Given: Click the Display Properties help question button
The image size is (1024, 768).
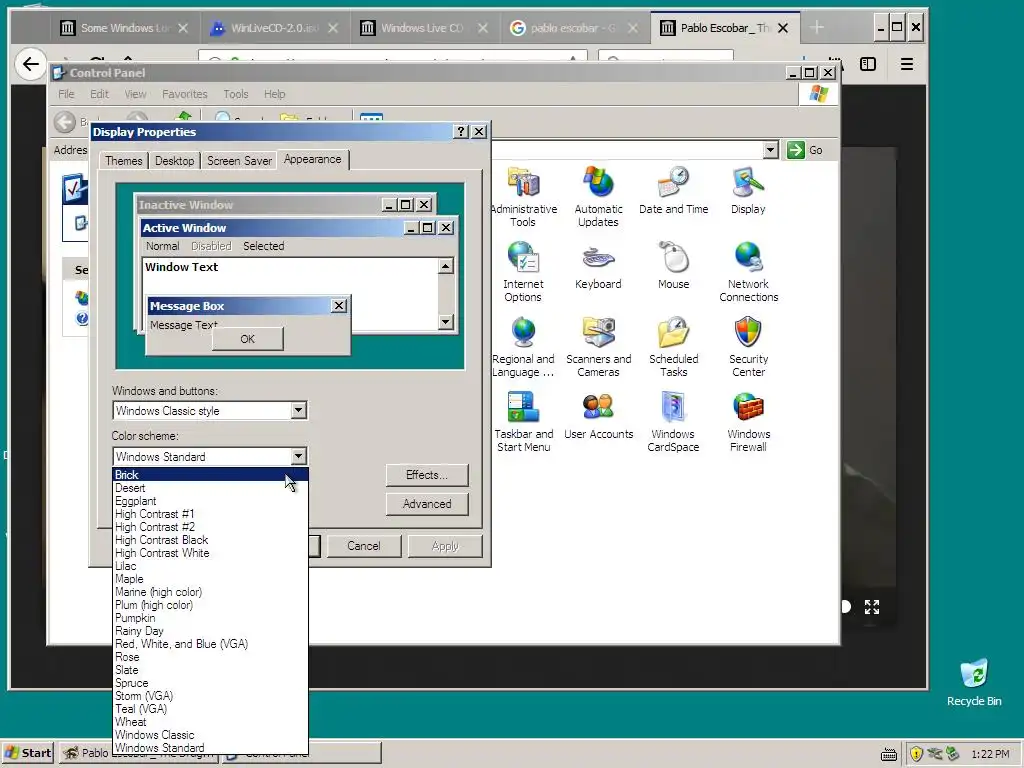Looking at the screenshot, I should [x=461, y=131].
